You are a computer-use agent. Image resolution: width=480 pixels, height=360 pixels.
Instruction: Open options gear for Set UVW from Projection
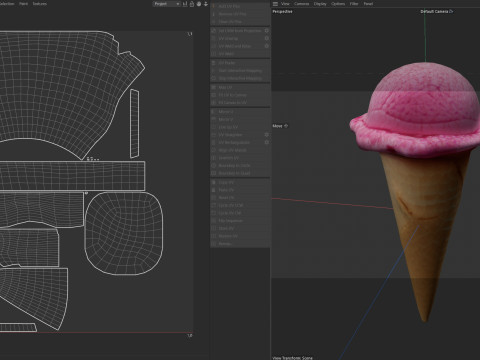pyautogui.click(x=267, y=30)
